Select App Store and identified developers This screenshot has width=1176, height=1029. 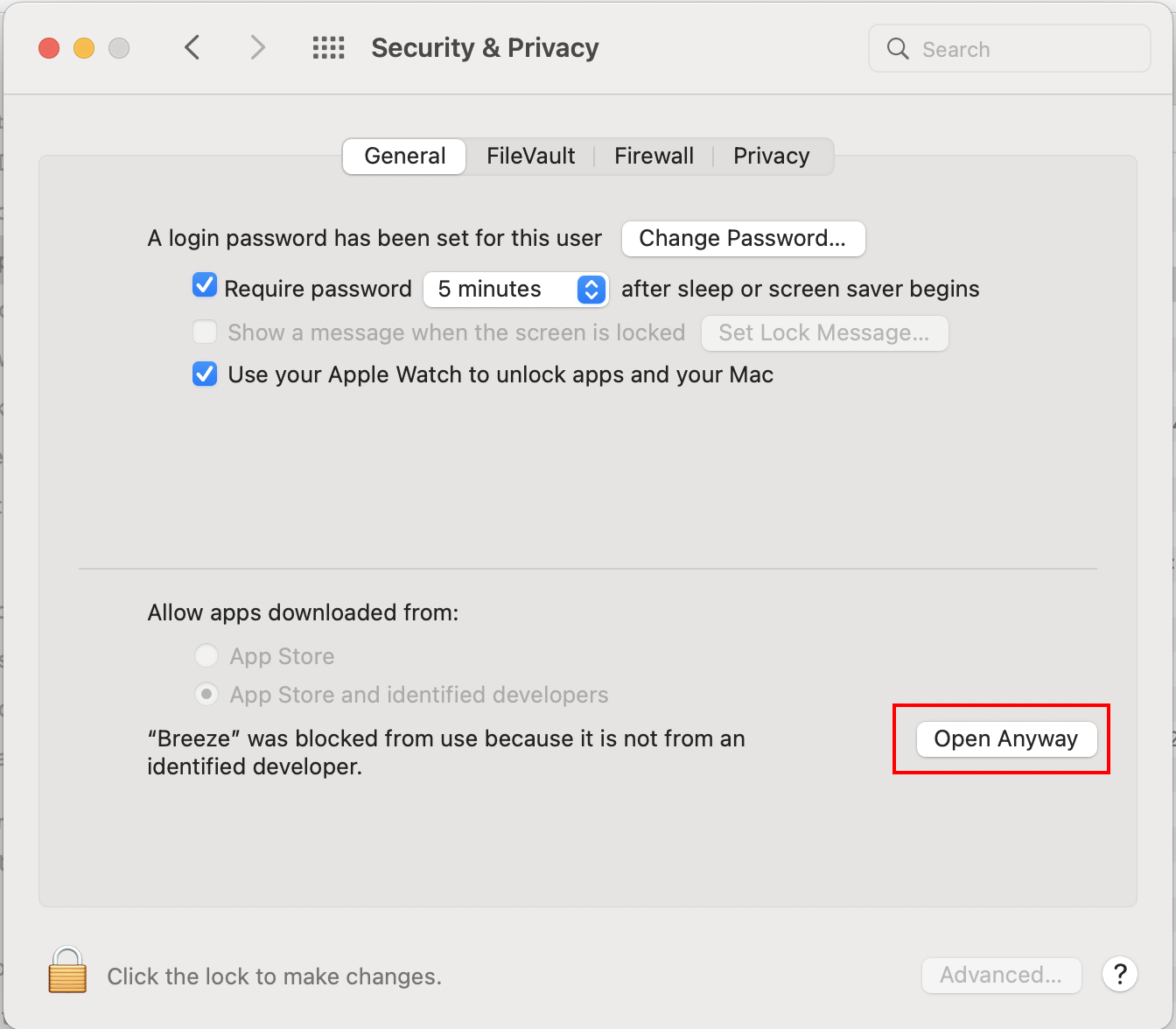[206, 695]
